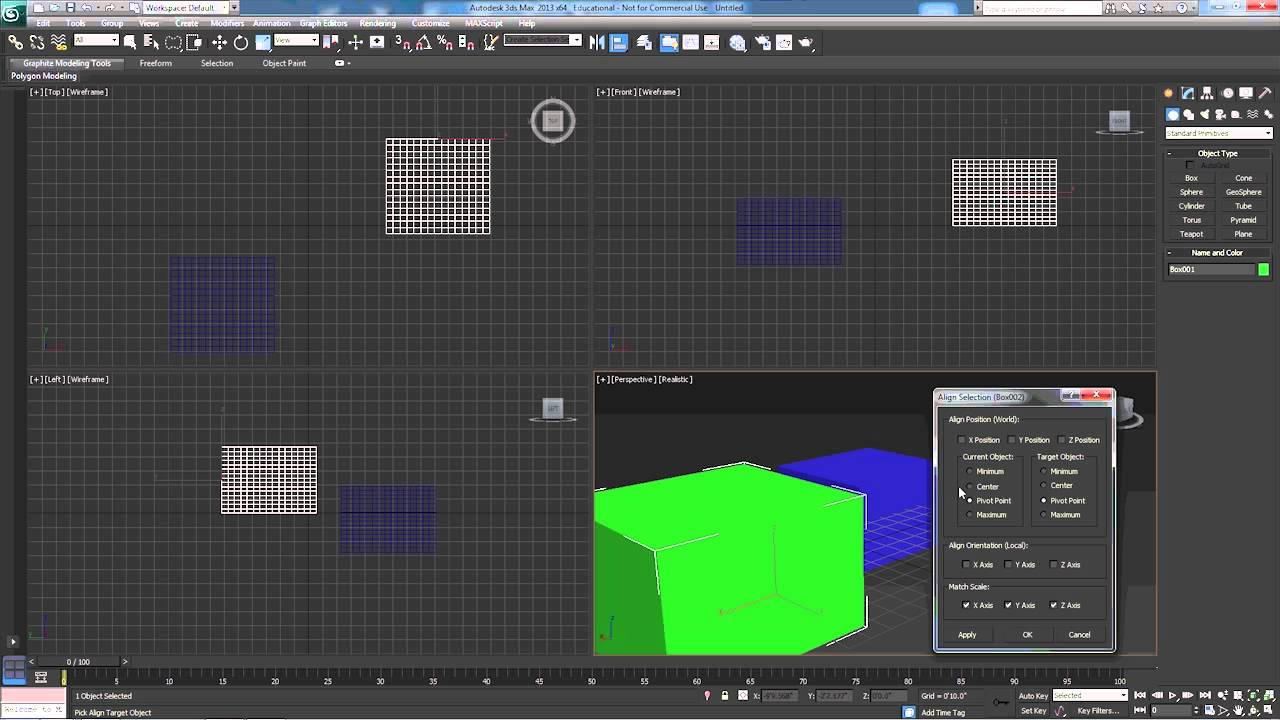The image size is (1280, 720).
Task: Switch to the Object Paint ribbon tab
Action: (x=284, y=63)
